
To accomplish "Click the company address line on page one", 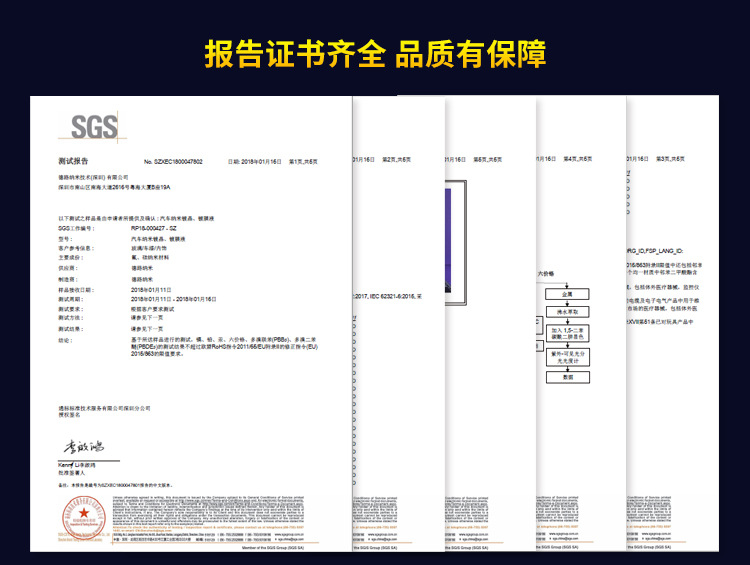I will pos(114,188).
